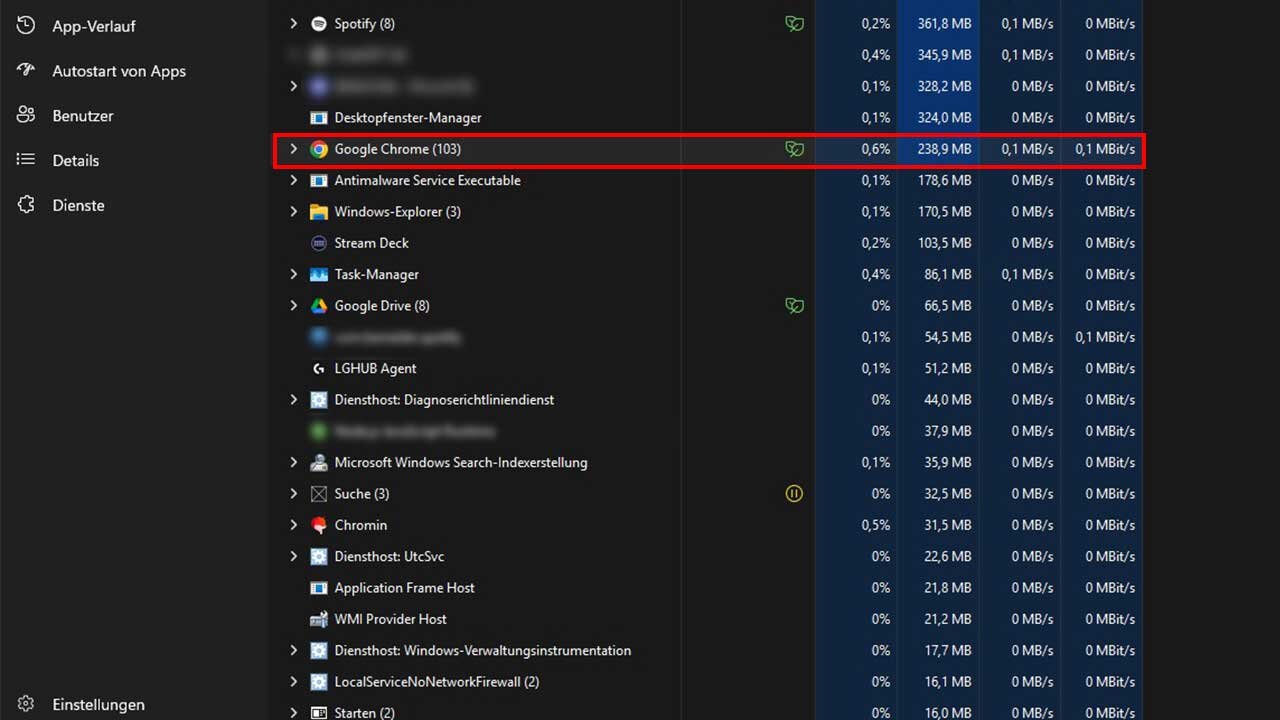Click the yellow paused status icon for Suche
This screenshot has height=720, width=1280.
click(794, 494)
